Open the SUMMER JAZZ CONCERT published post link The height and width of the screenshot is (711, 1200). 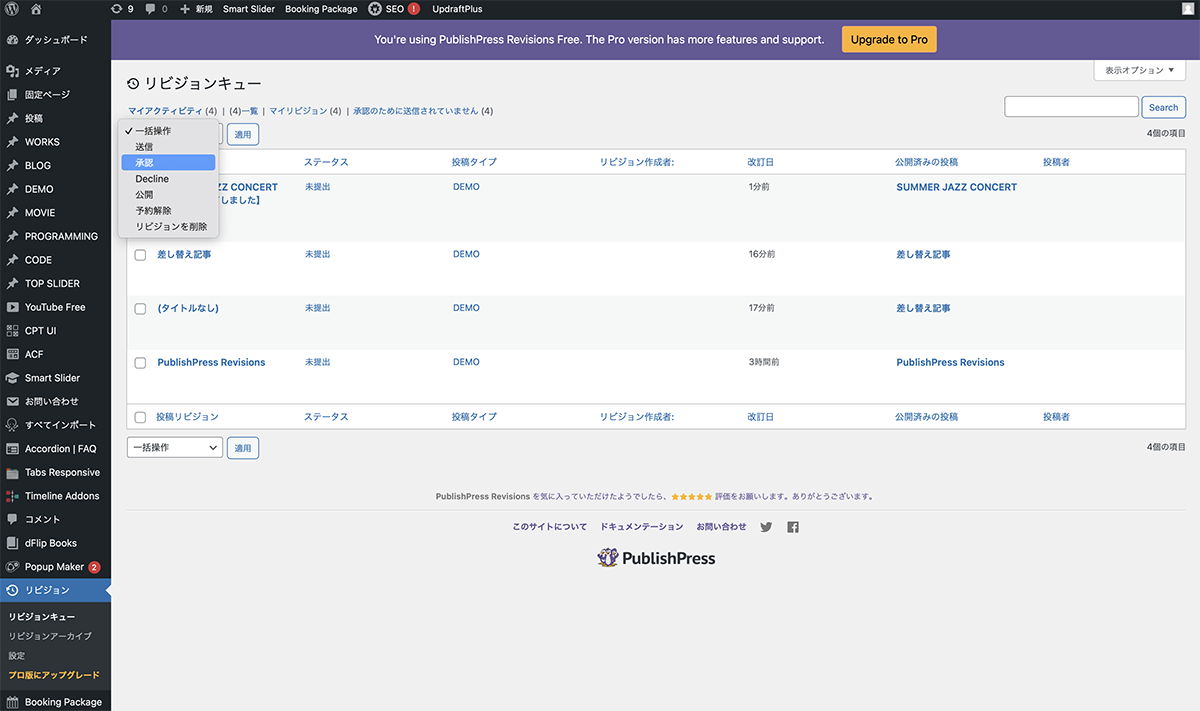(956, 188)
